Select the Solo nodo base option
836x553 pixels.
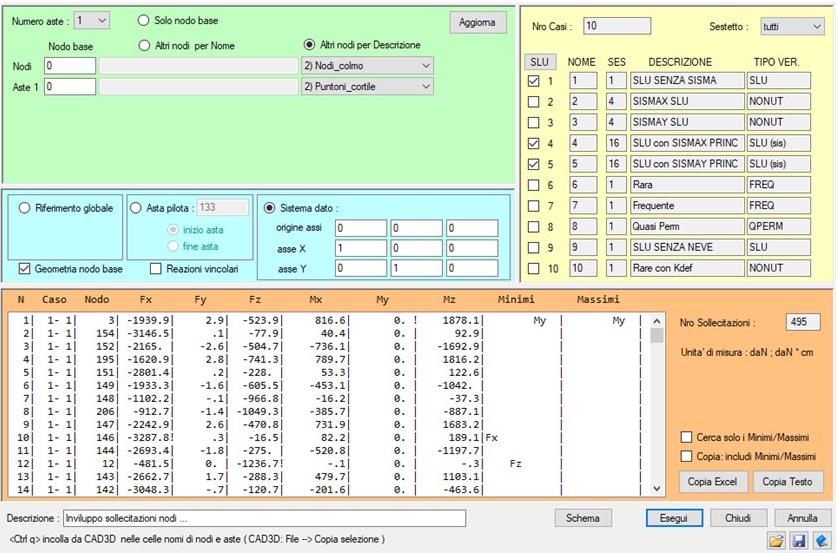pyautogui.click(x=144, y=20)
